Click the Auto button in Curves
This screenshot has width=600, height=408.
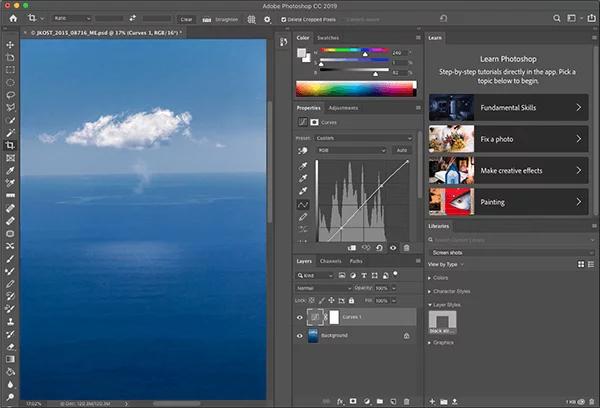click(402, 150)
